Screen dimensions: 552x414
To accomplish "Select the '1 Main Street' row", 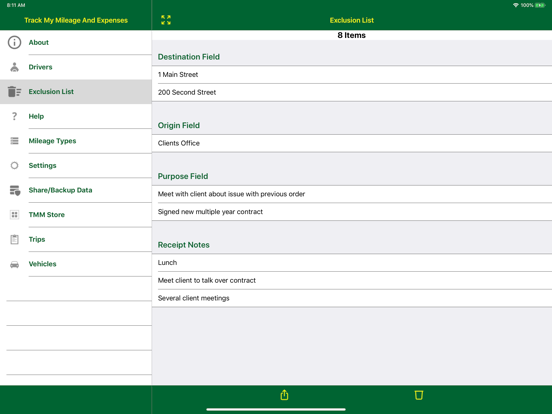I will [x=352, y=75].
